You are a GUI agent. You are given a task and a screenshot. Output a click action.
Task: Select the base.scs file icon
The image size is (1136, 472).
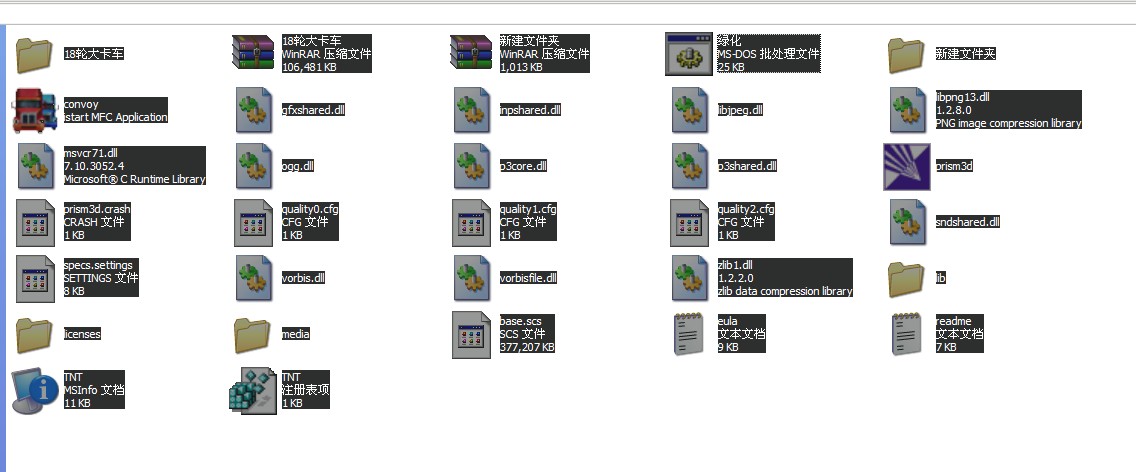472,334
